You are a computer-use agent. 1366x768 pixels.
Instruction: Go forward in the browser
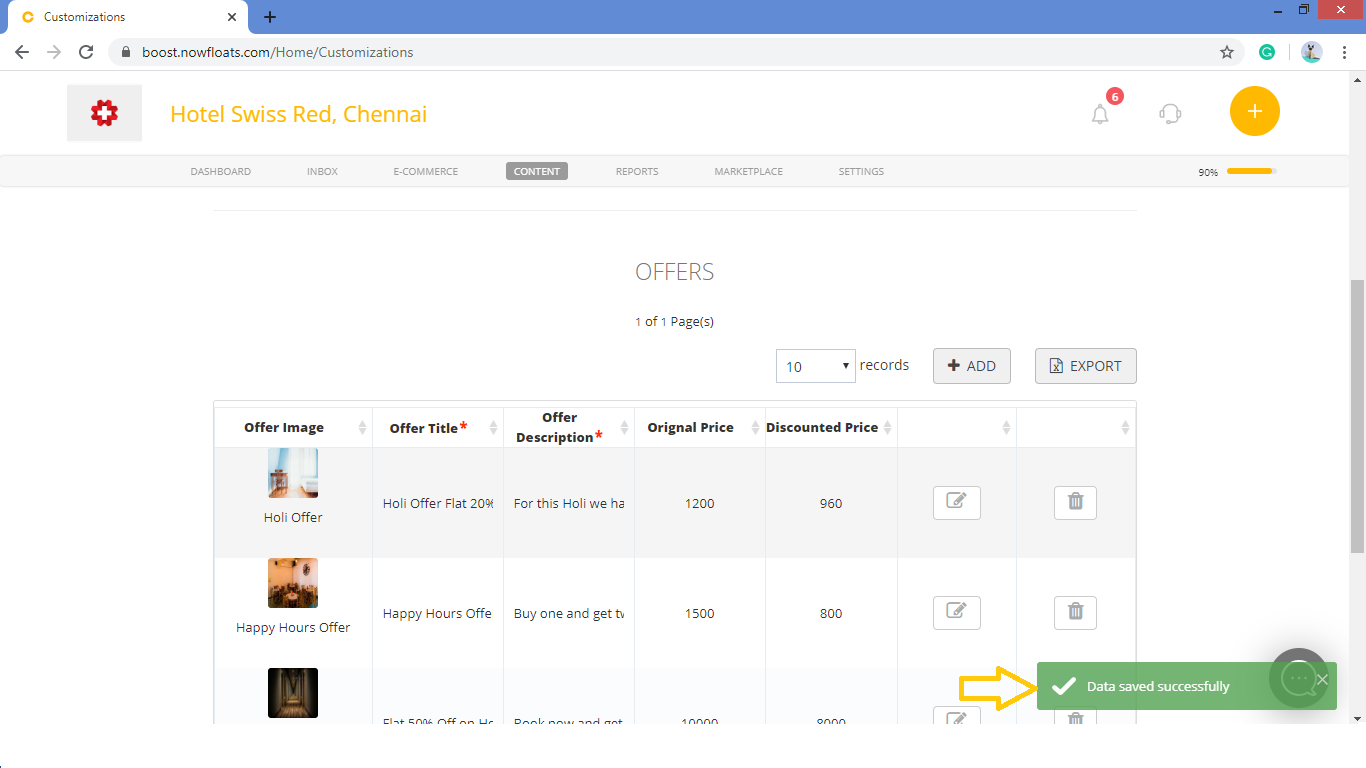54,52
